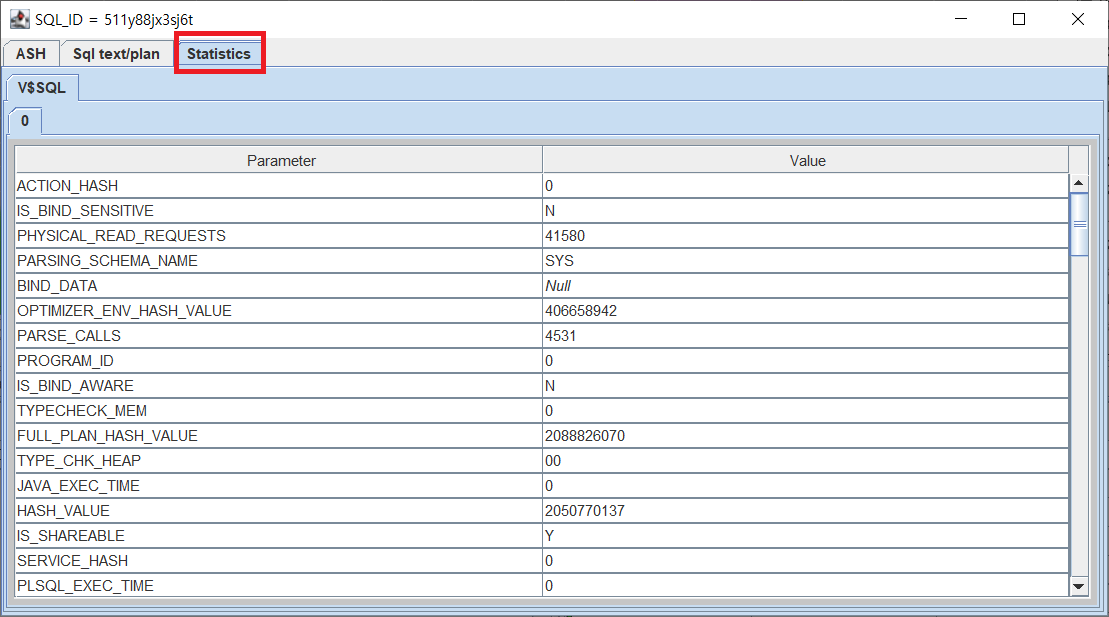Select the PARSE_CALLS parameter cell
The image size is (1109, 617).
(x=279, y=336)
